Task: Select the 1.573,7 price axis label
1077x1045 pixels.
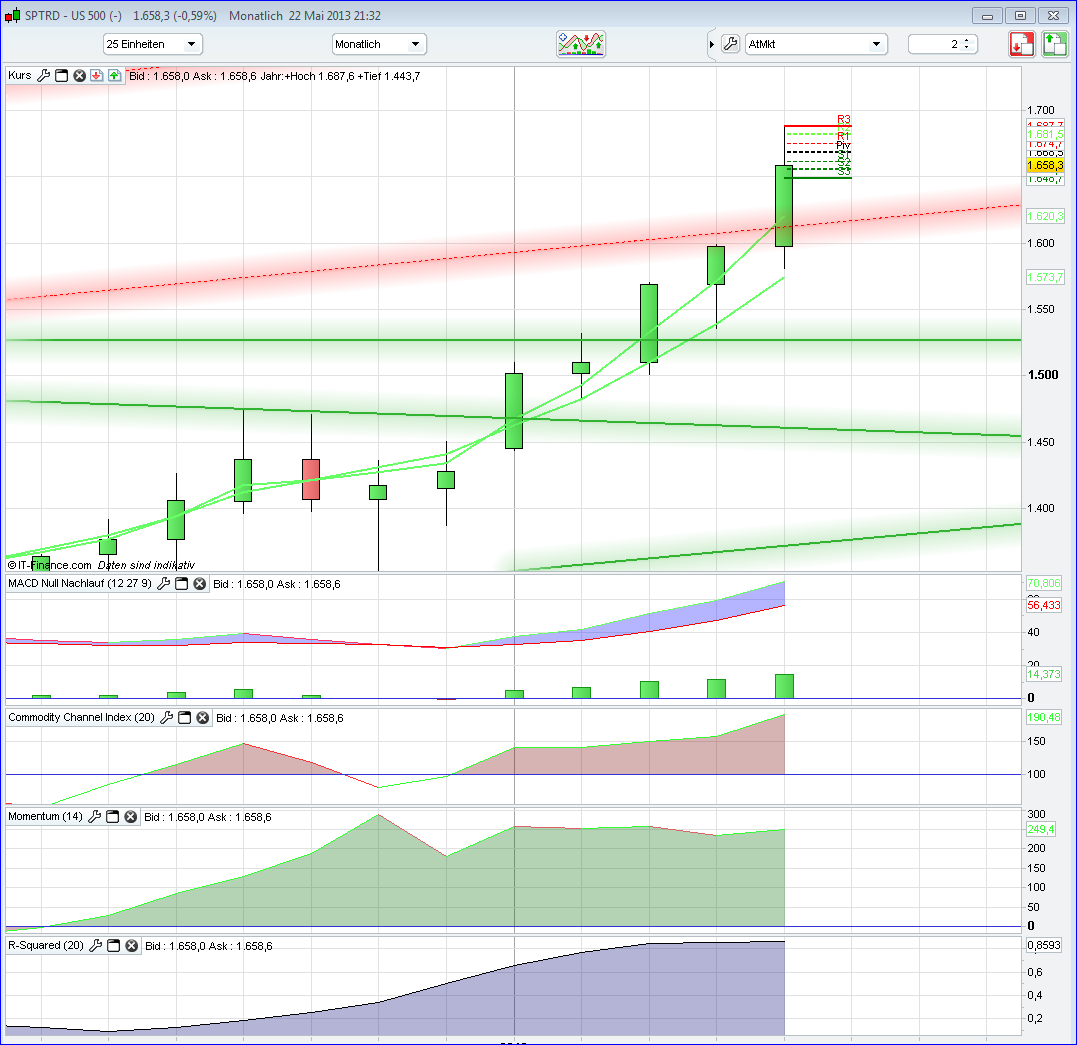Action: [1045, 278]
